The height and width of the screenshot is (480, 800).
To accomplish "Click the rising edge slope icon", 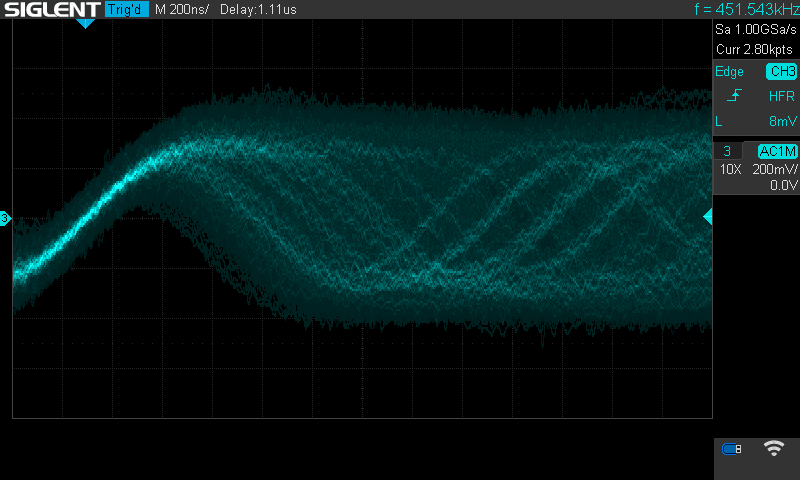I will (x=734, y=95).
